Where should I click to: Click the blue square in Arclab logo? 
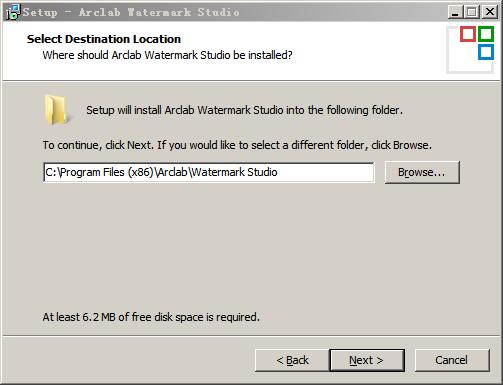(486, 52)
